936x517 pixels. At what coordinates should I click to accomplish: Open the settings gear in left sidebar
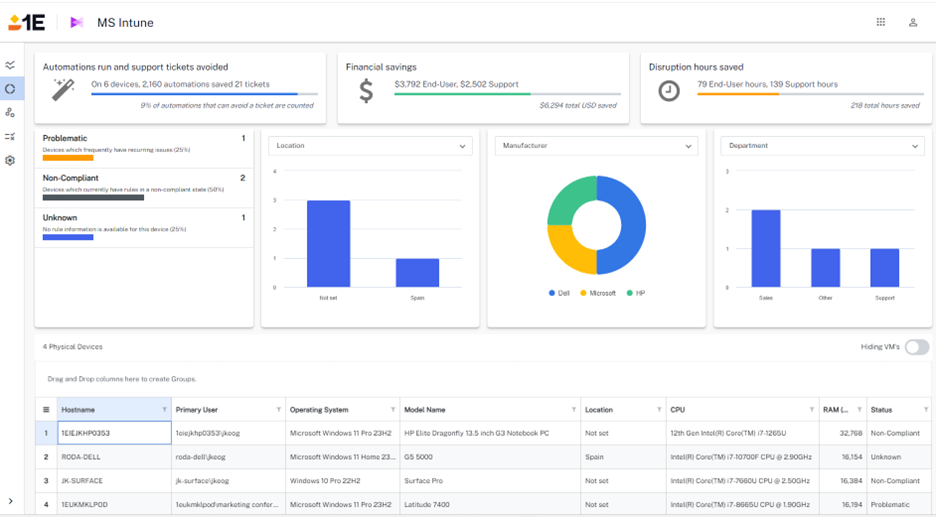click(x=10, y=160)
